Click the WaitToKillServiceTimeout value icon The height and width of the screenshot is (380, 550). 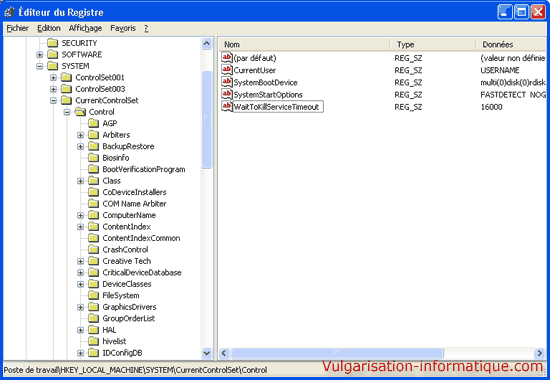click(x=227, y=106)
